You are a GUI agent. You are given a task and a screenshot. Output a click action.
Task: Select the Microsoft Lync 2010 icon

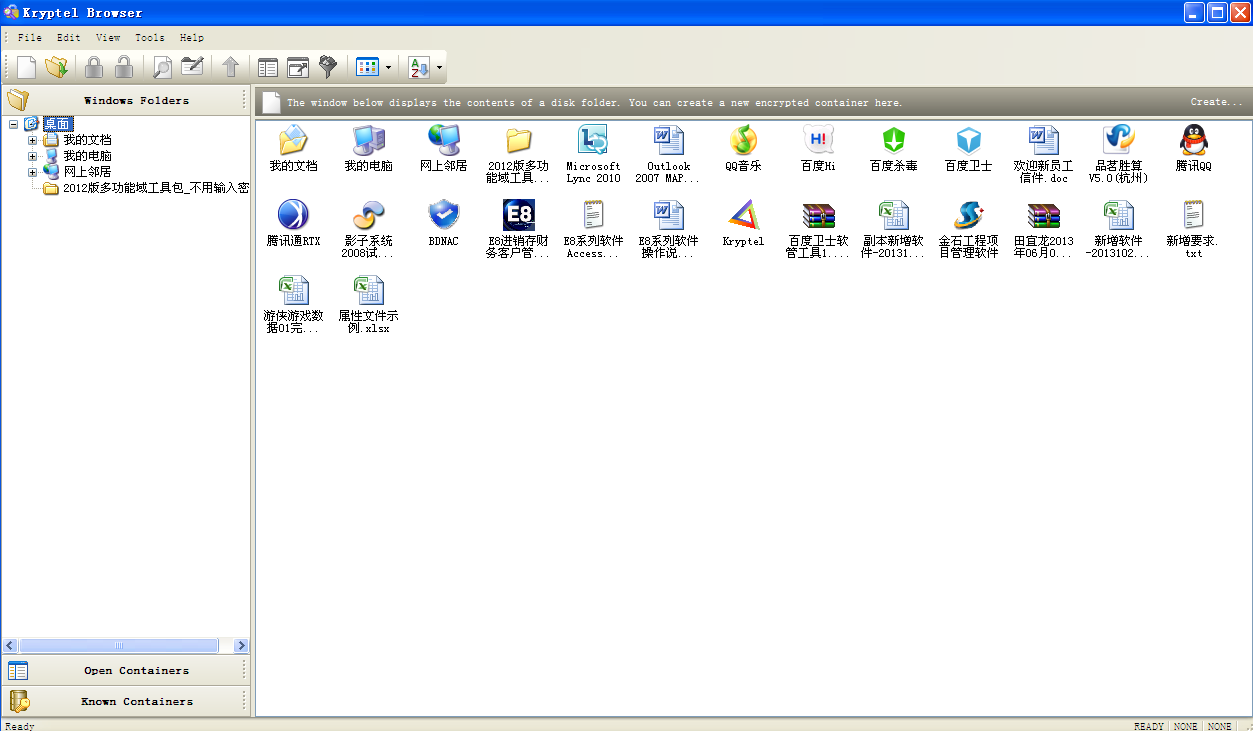click(593, 154)
